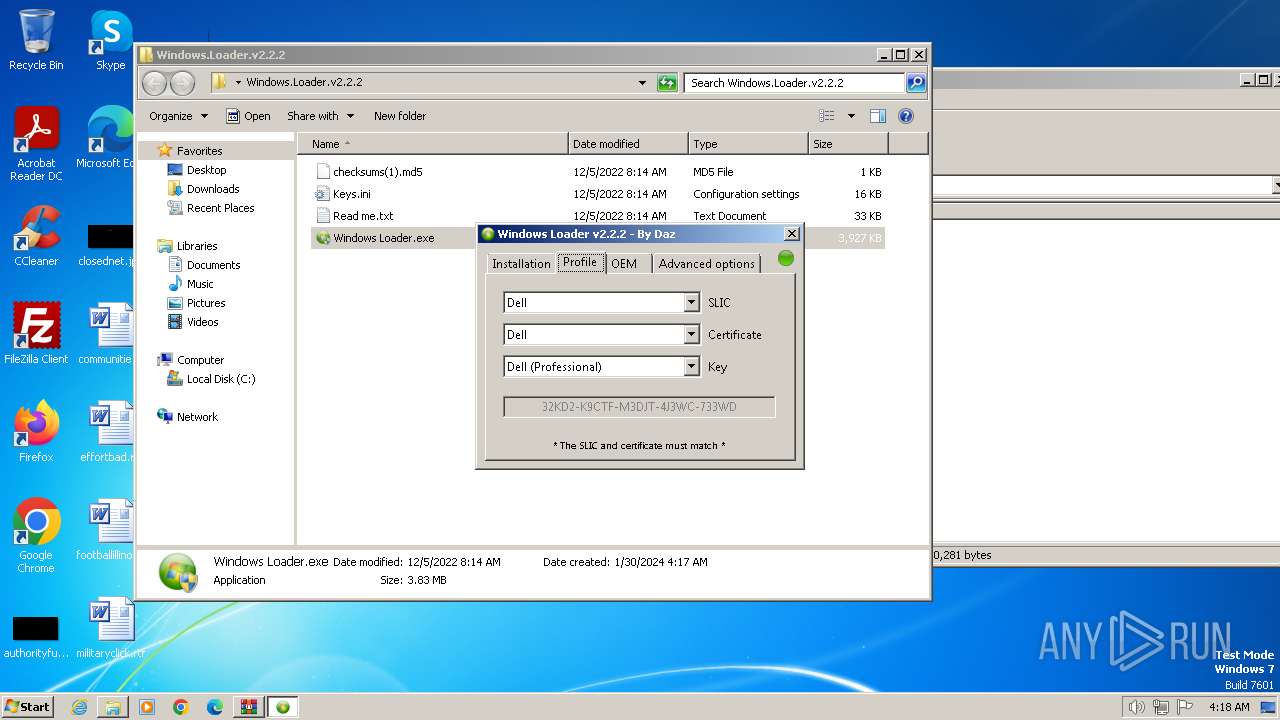The height and width of the screenshot is (720, 1280).
Task: Click the search magnifier icon
Action: pyautogui.click(x=915, y=83)
